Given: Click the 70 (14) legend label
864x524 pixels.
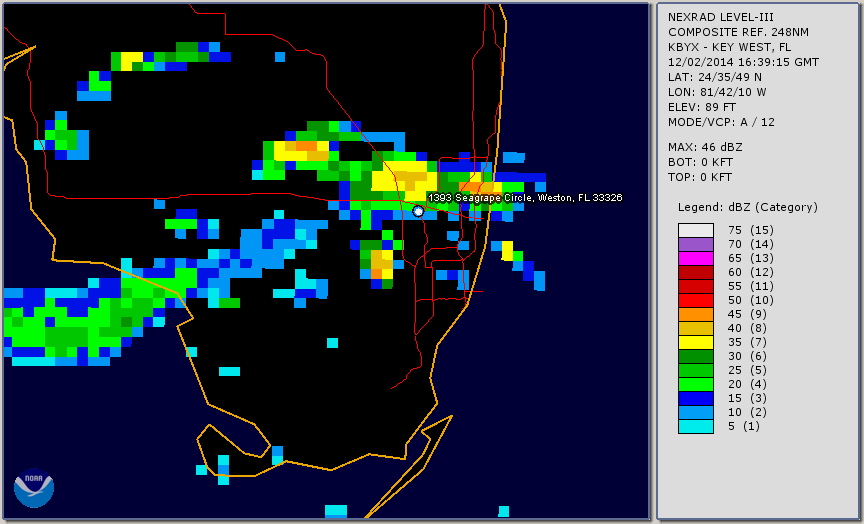Looking at the screenshot, I should (x=750, y=244).
